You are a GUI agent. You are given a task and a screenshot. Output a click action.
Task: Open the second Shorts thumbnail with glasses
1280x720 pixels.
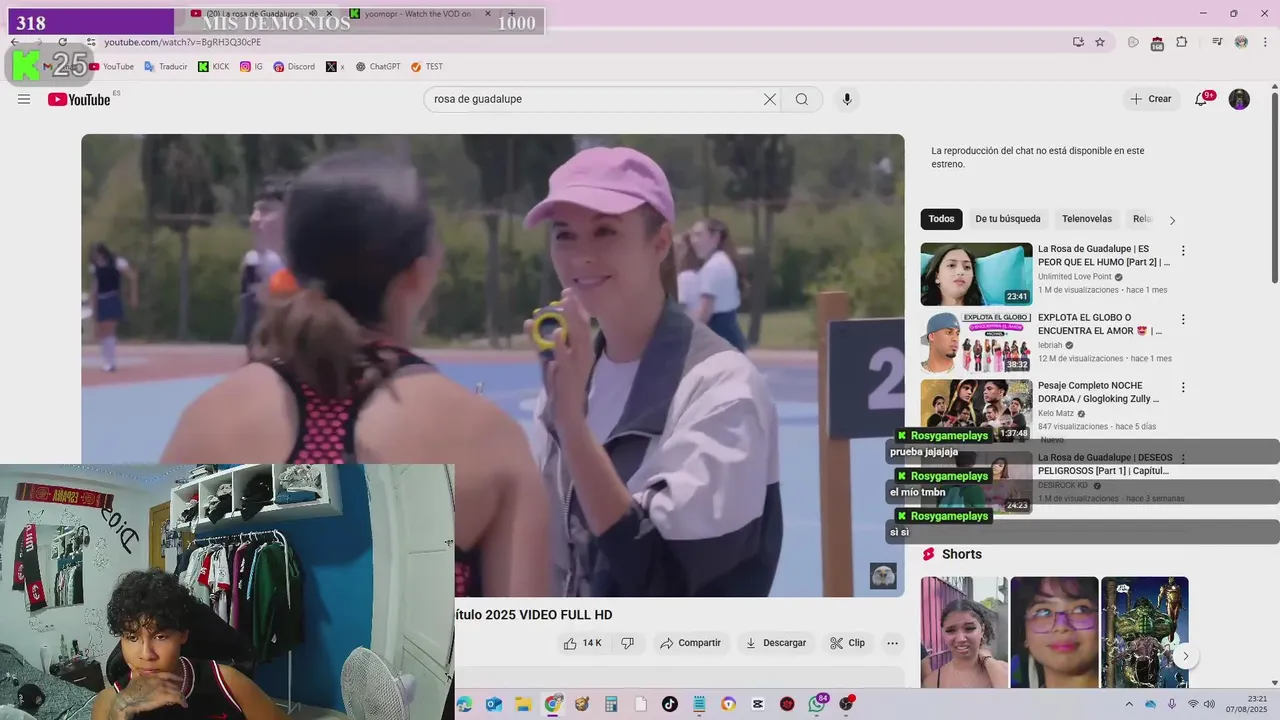[x=1054, y=632]
